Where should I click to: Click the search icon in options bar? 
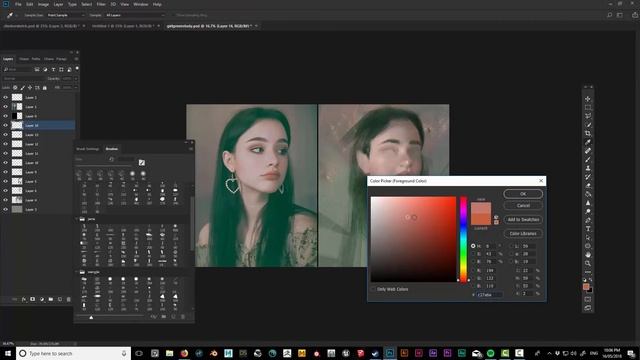pyautogui.click(x=609, y=15)
